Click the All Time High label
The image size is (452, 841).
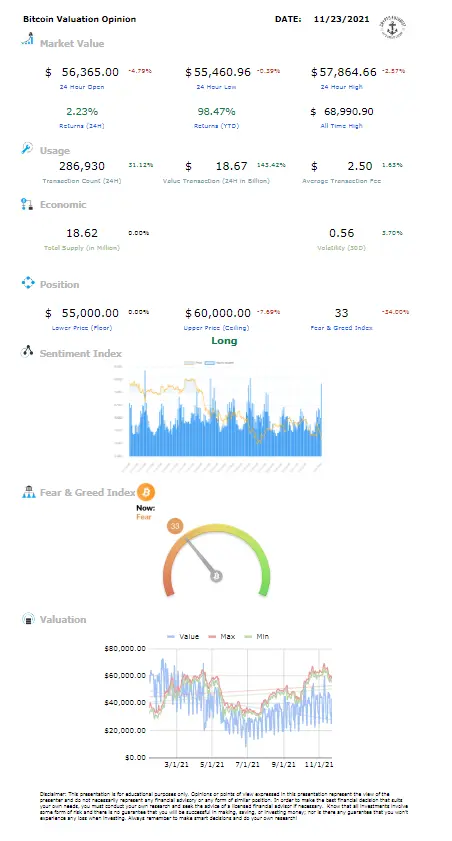342,126
